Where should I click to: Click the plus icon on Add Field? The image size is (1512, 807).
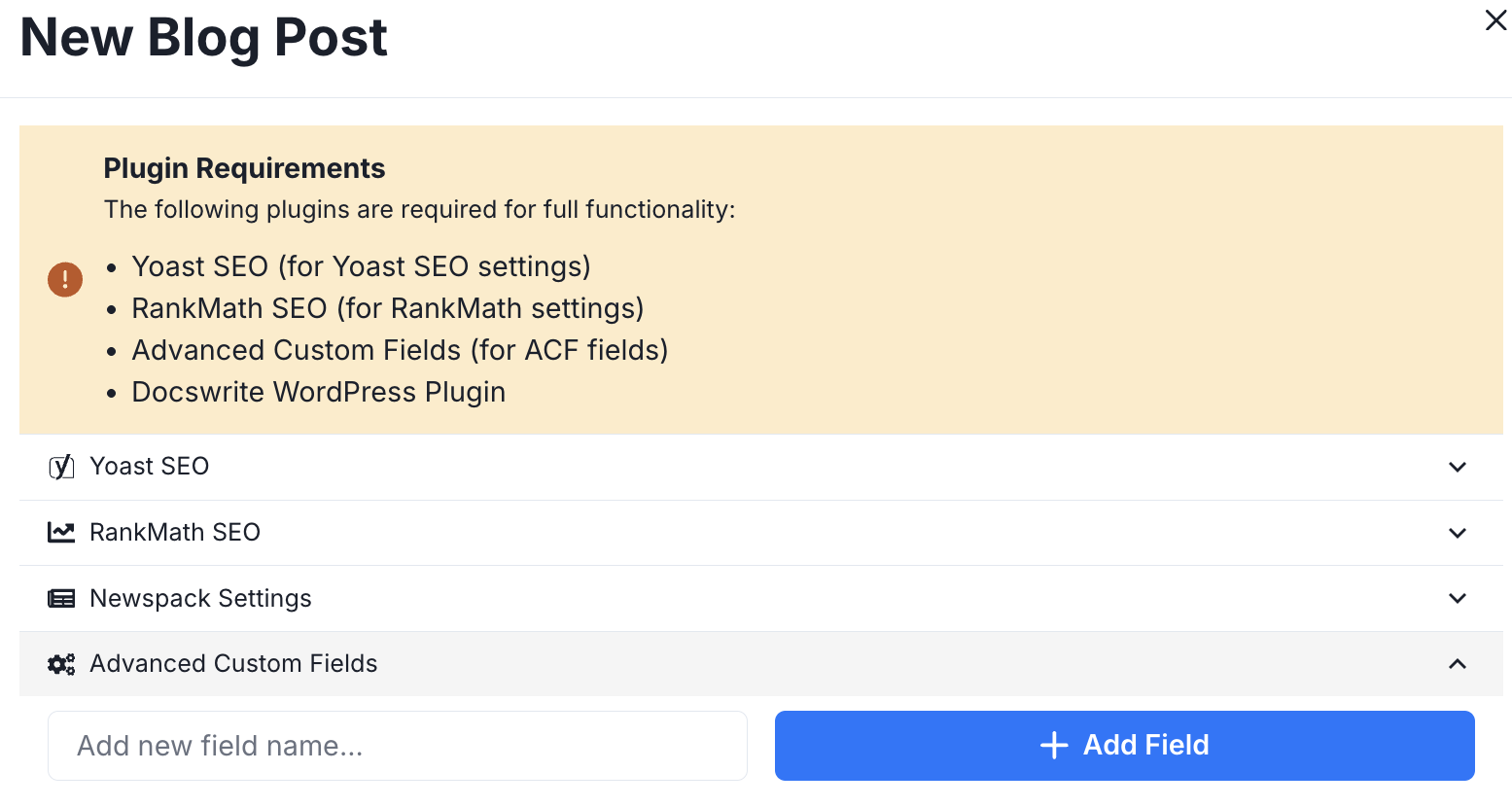(1054, 746)
